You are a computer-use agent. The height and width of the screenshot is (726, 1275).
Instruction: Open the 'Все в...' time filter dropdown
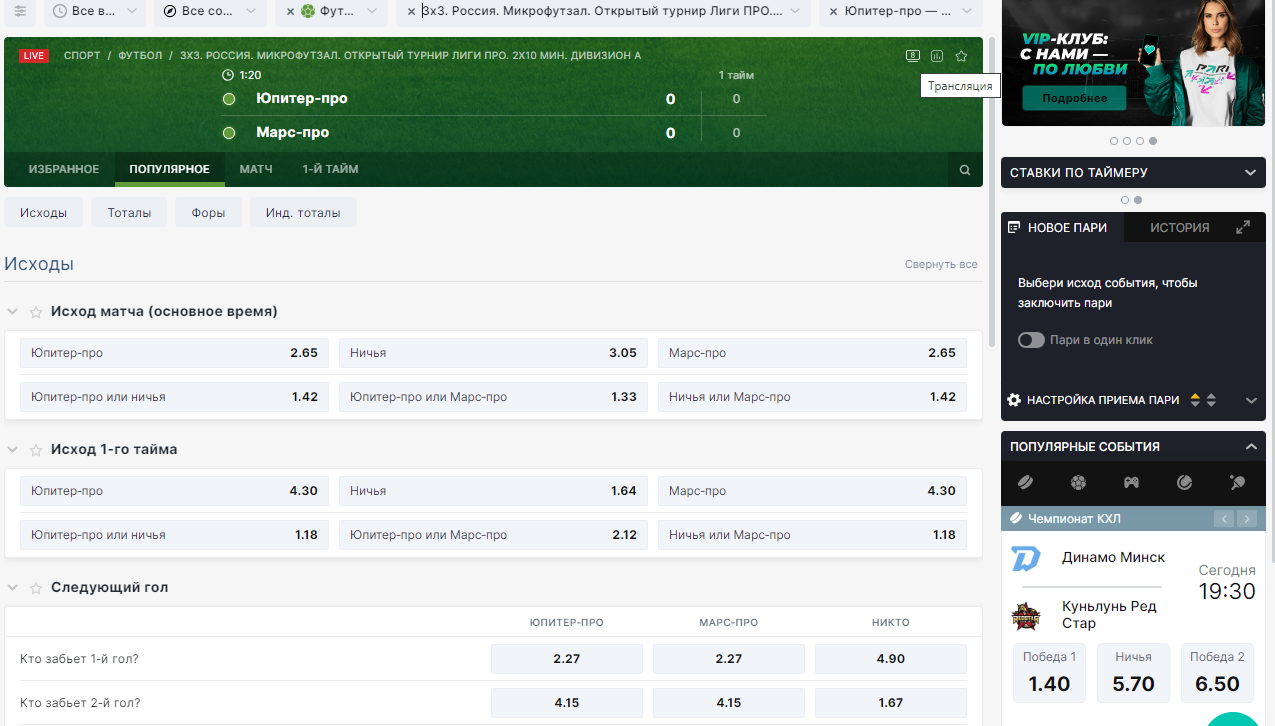(x=95, y=11)
